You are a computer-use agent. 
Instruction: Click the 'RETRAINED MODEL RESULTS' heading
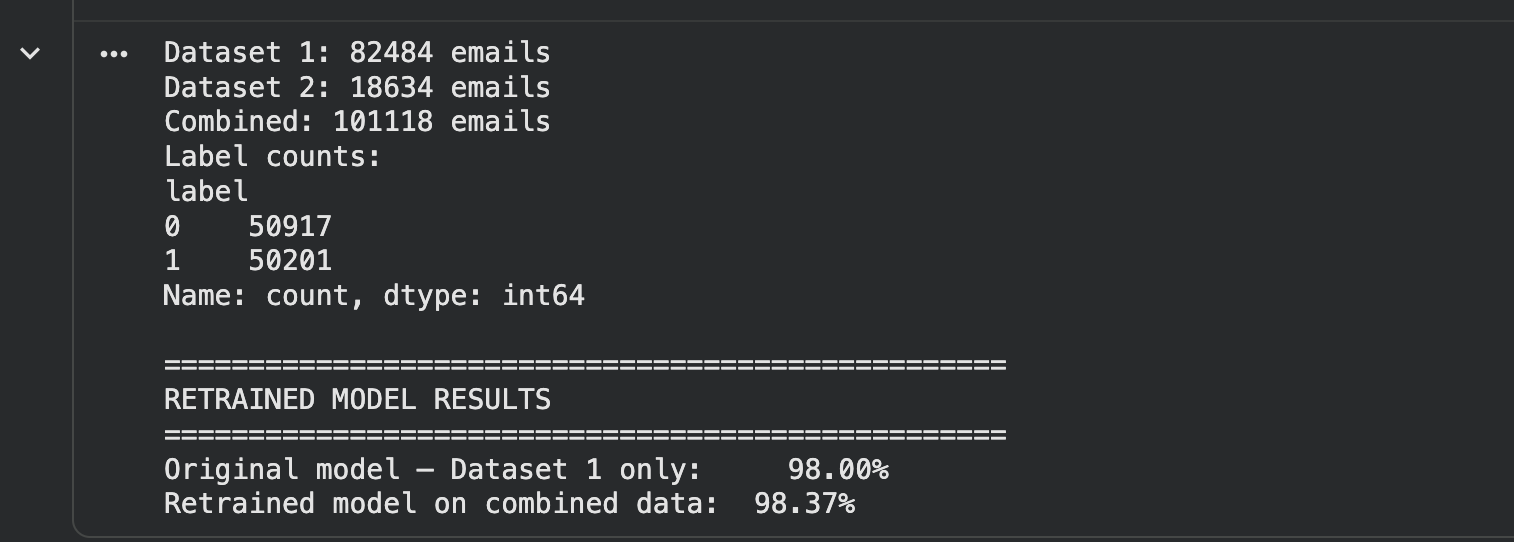click(x=357, y=400)
